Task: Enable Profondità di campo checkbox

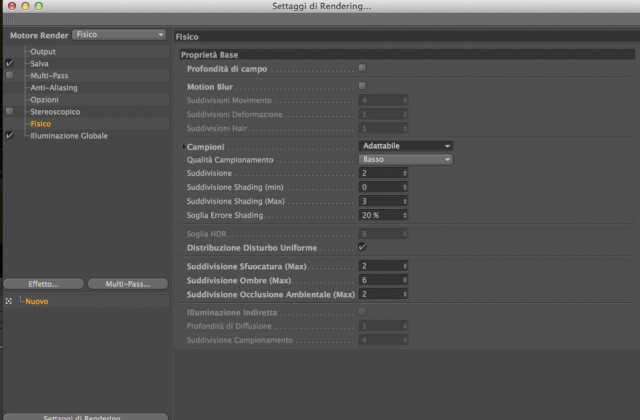Action: 362,68
